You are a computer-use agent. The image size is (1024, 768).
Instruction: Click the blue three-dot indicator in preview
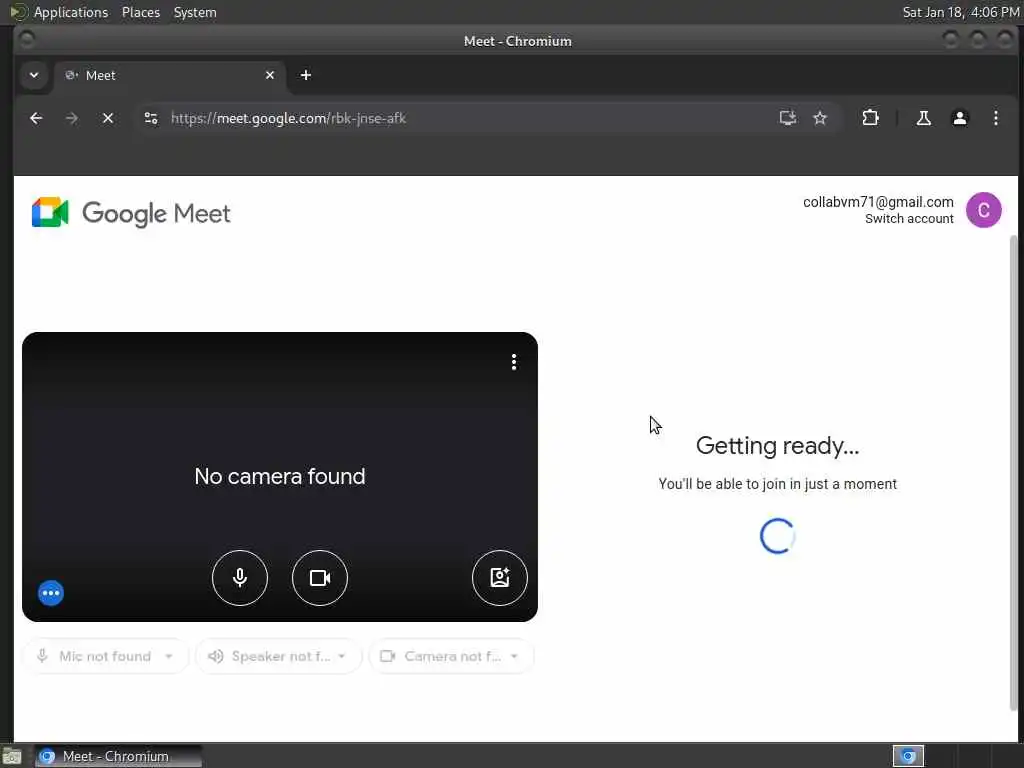51,593
